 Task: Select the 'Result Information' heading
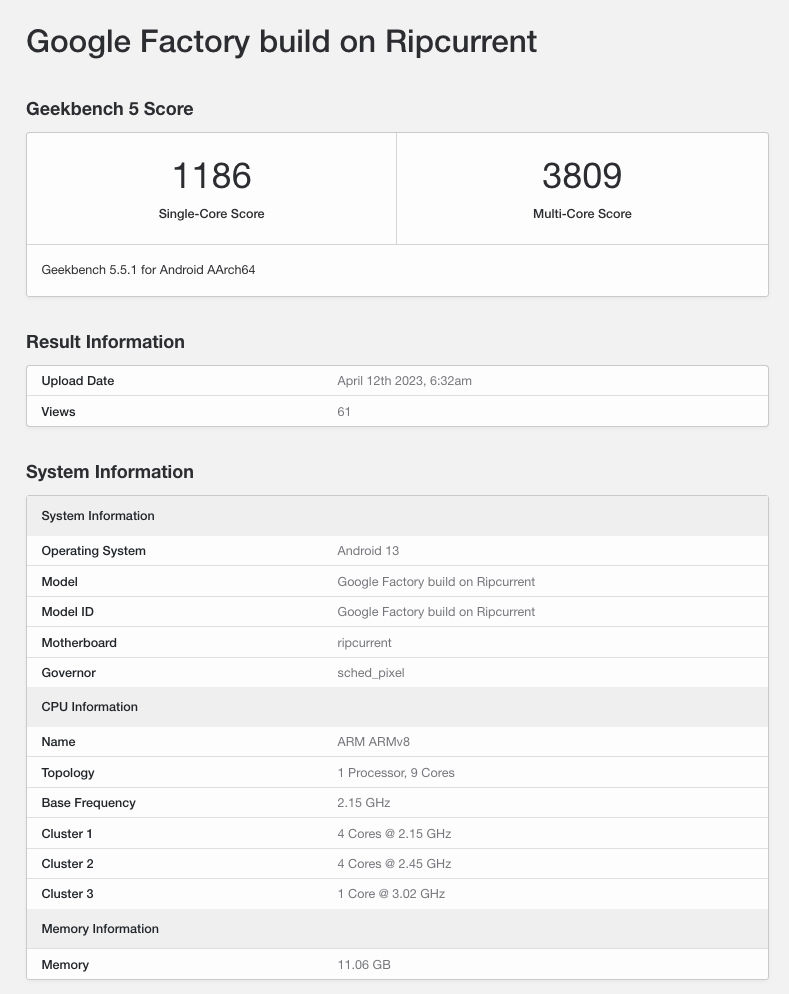click(105, 342)
